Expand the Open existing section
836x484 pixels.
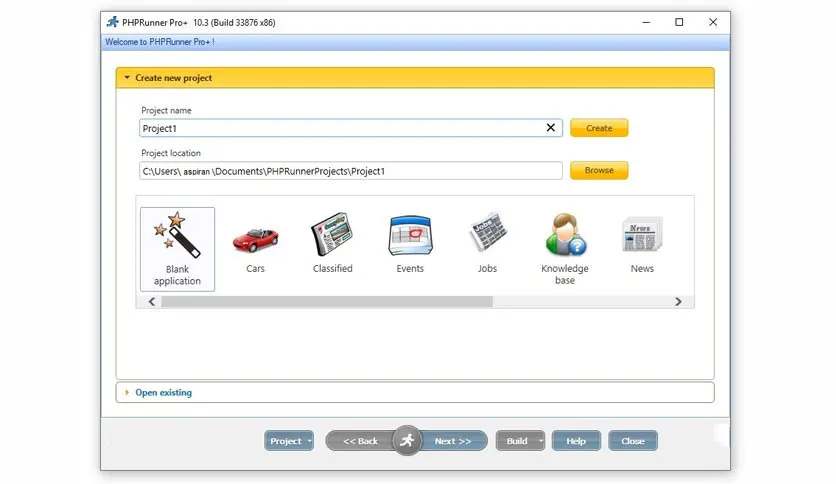[415, 392]
